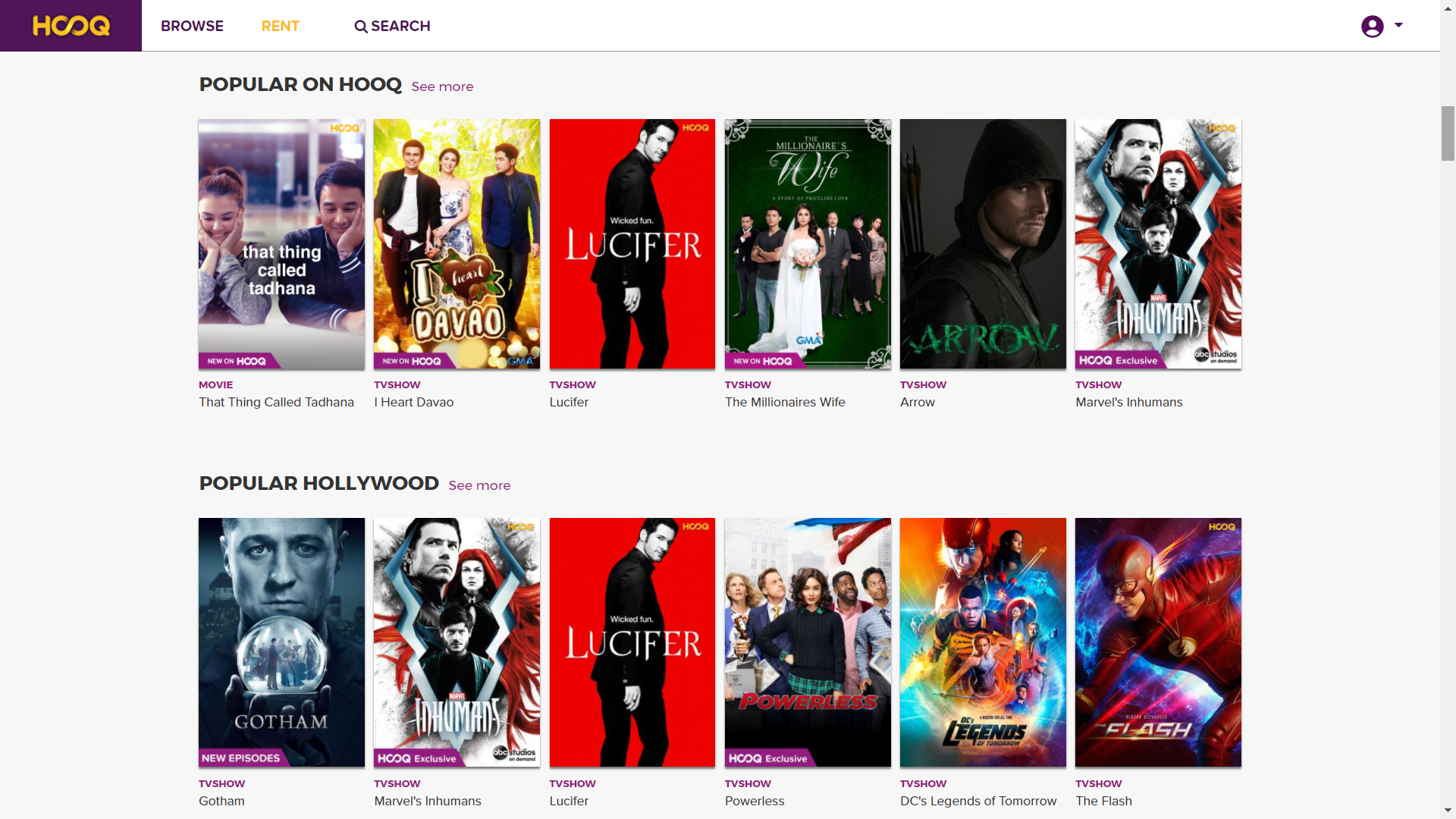Click the scrollbar down arrow

[x=1447, y=809]
